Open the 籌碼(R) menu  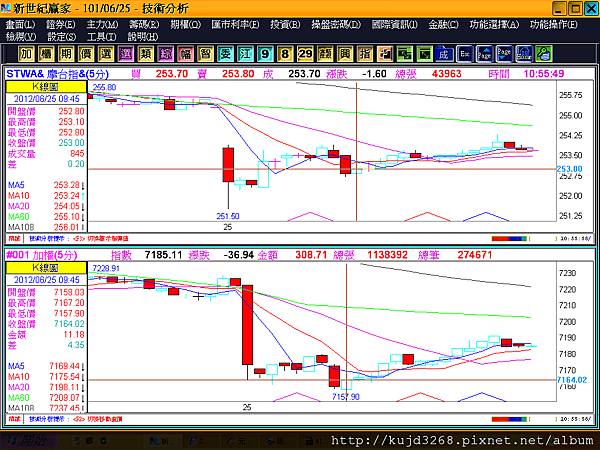[144, 24]
